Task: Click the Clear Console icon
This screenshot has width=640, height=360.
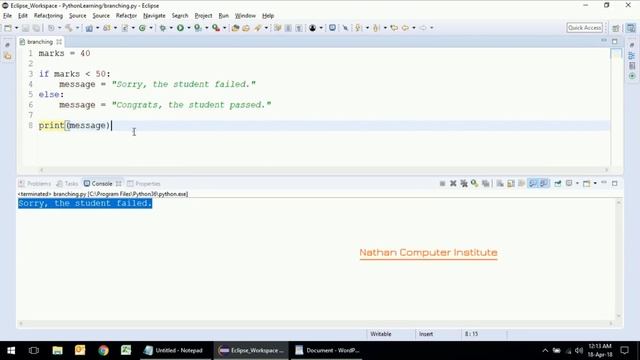Action: [x=500, y=184]
